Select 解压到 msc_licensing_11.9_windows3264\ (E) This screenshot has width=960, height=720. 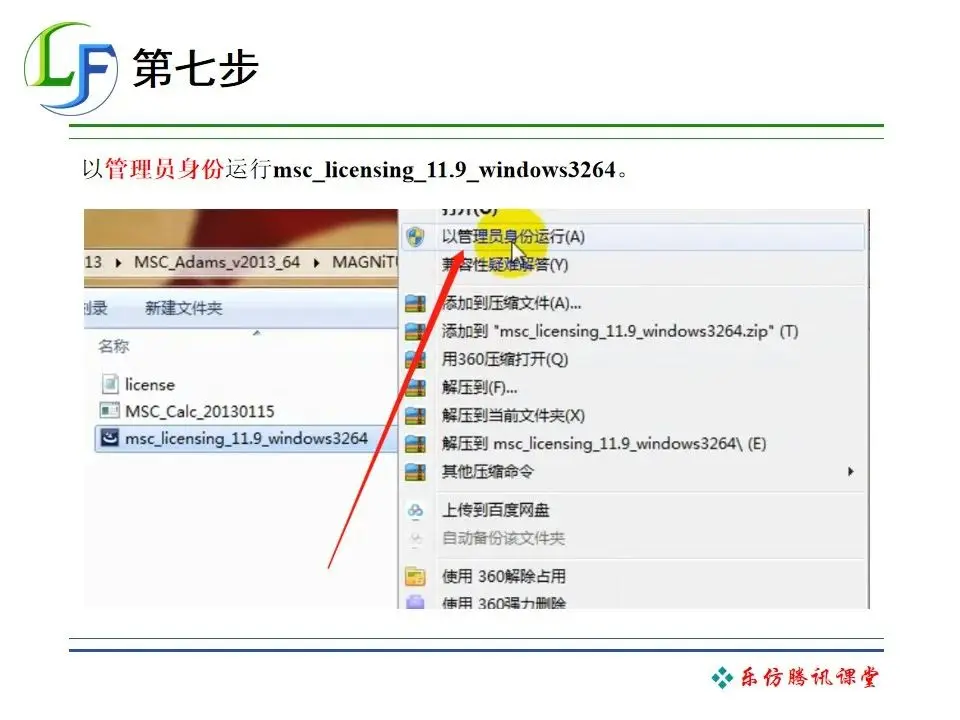click(604, 444)
